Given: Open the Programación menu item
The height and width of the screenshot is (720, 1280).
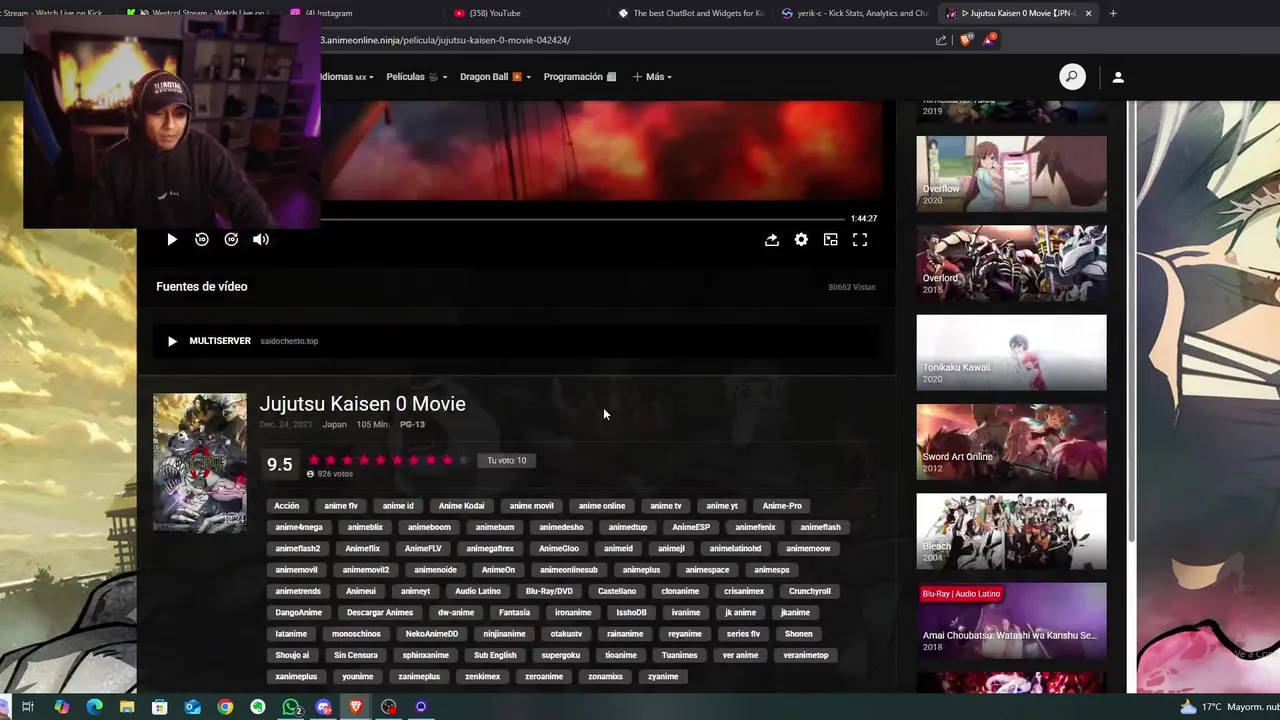Looking at the screenshot, I should point(580,77).
